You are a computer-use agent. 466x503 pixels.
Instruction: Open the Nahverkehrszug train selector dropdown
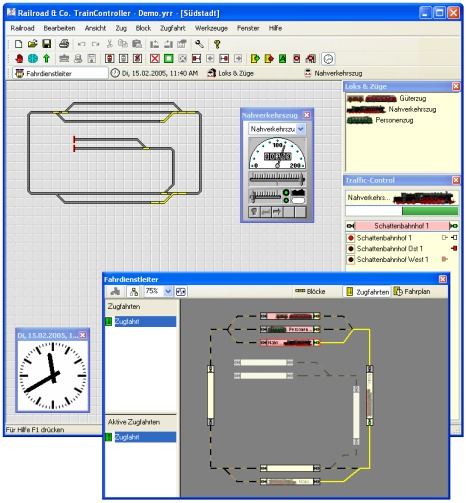[300, 129]
